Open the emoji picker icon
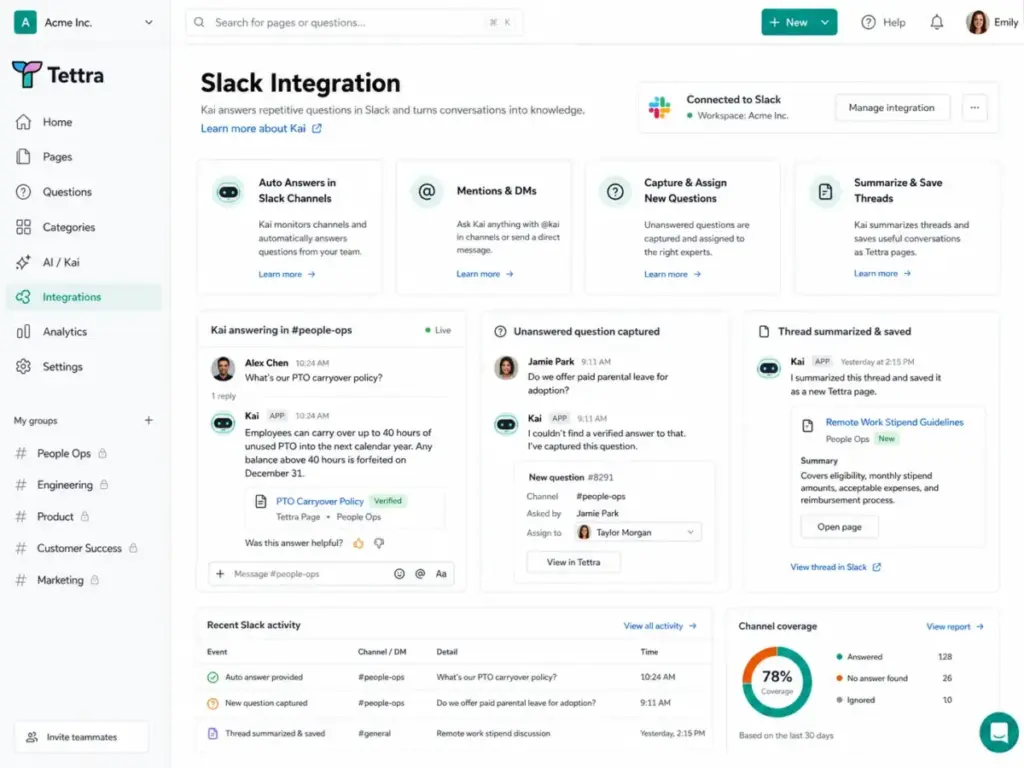Viewport: 1024px width, 768px height. (399, 574)
